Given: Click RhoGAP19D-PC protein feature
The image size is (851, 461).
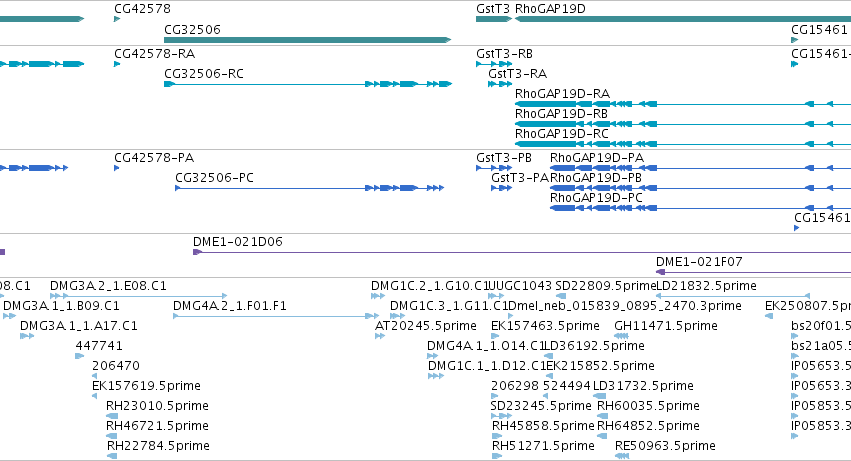Looking at the screenshot, I should 700,208.
